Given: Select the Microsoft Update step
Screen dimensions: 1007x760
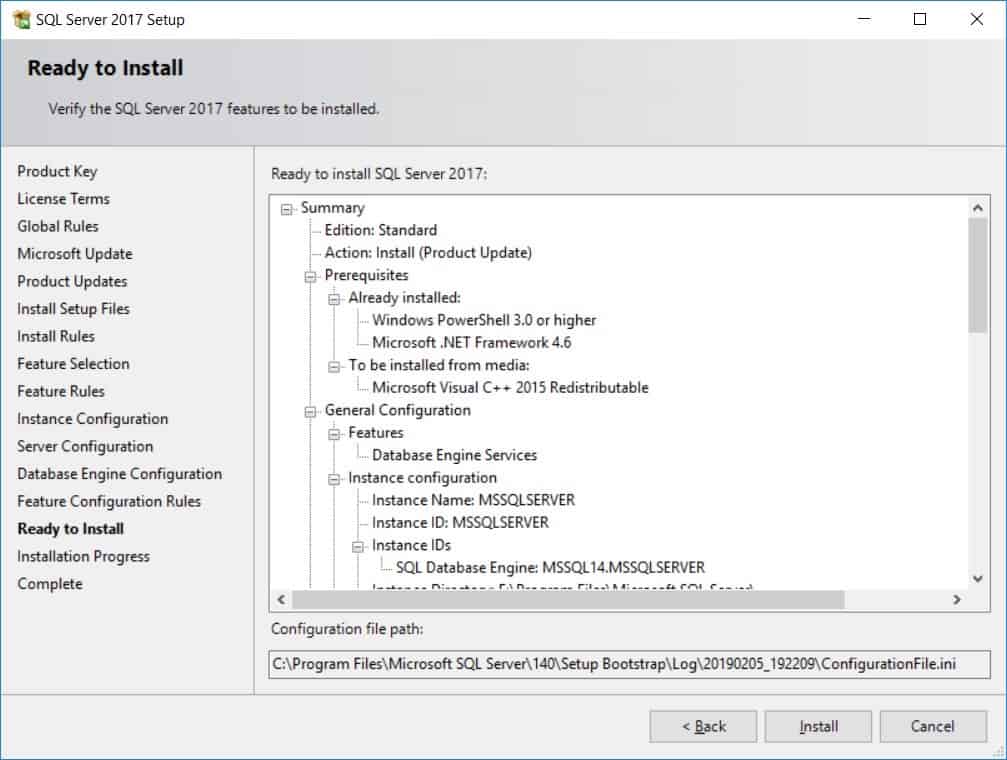Looking at the screenshot, I should [75, 254].
